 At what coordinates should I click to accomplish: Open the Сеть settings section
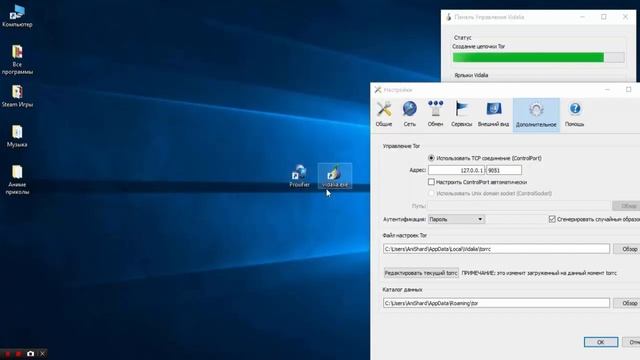click(x=409, y=114)
